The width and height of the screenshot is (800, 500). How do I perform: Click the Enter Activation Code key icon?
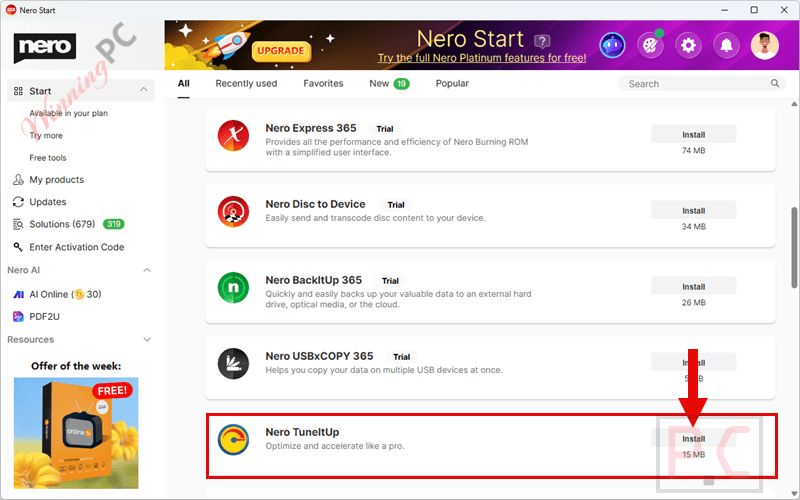click(x=18, y=247)
